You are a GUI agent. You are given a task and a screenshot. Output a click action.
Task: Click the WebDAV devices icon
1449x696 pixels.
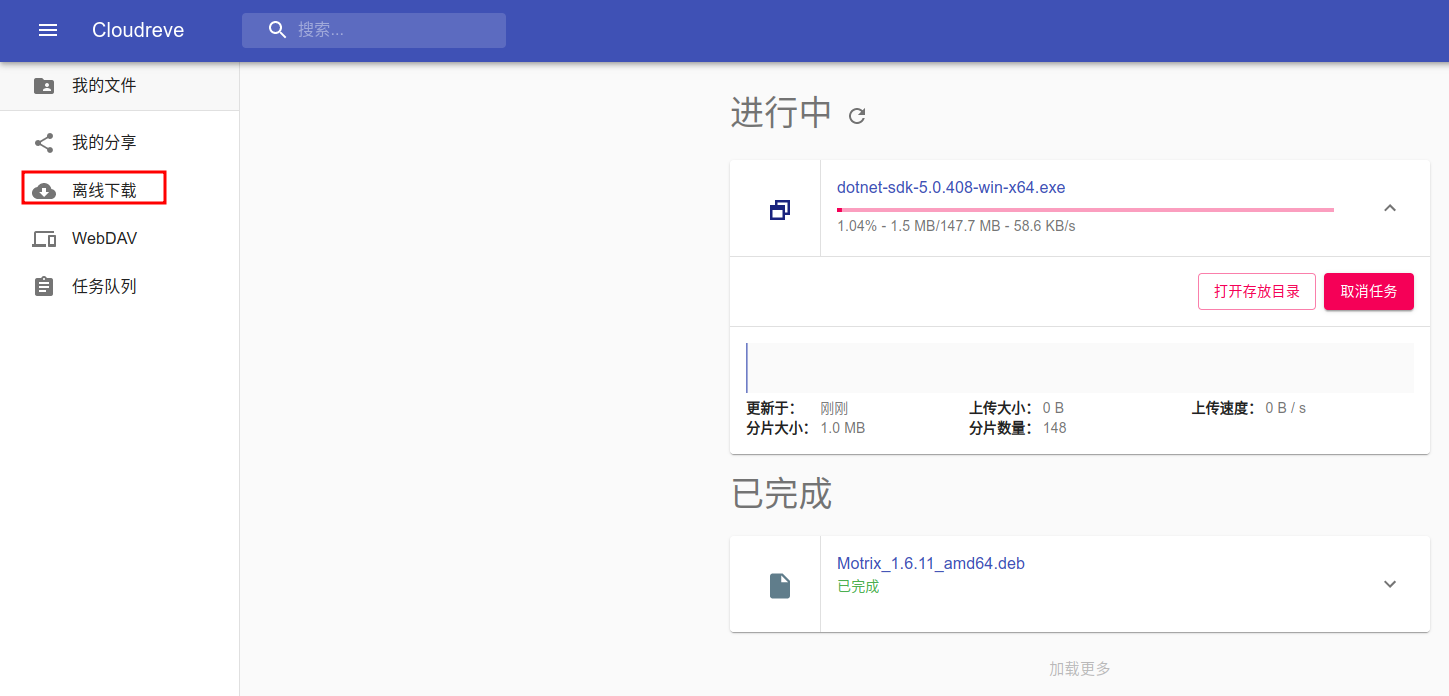[44, 239]
